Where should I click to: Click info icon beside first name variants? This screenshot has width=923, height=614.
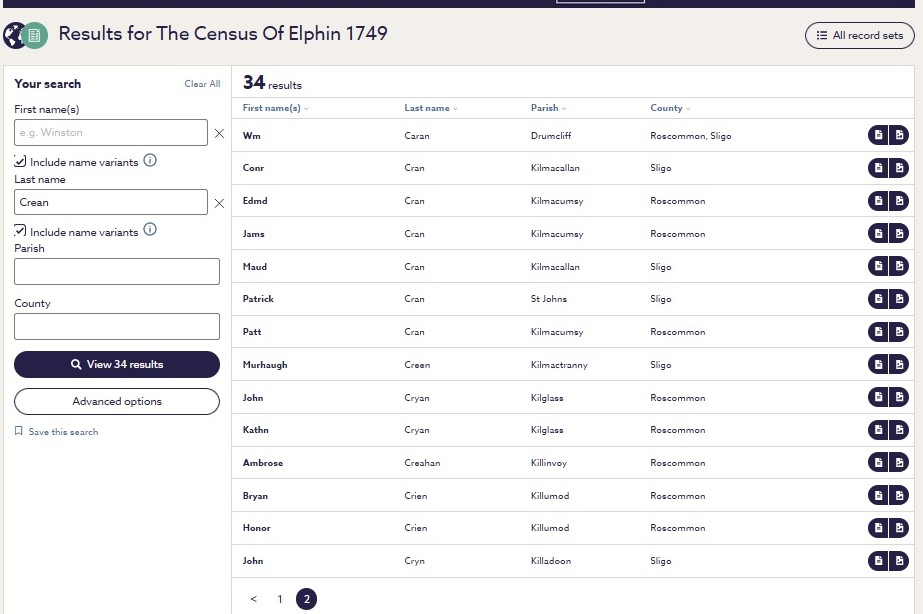point(150,160)
